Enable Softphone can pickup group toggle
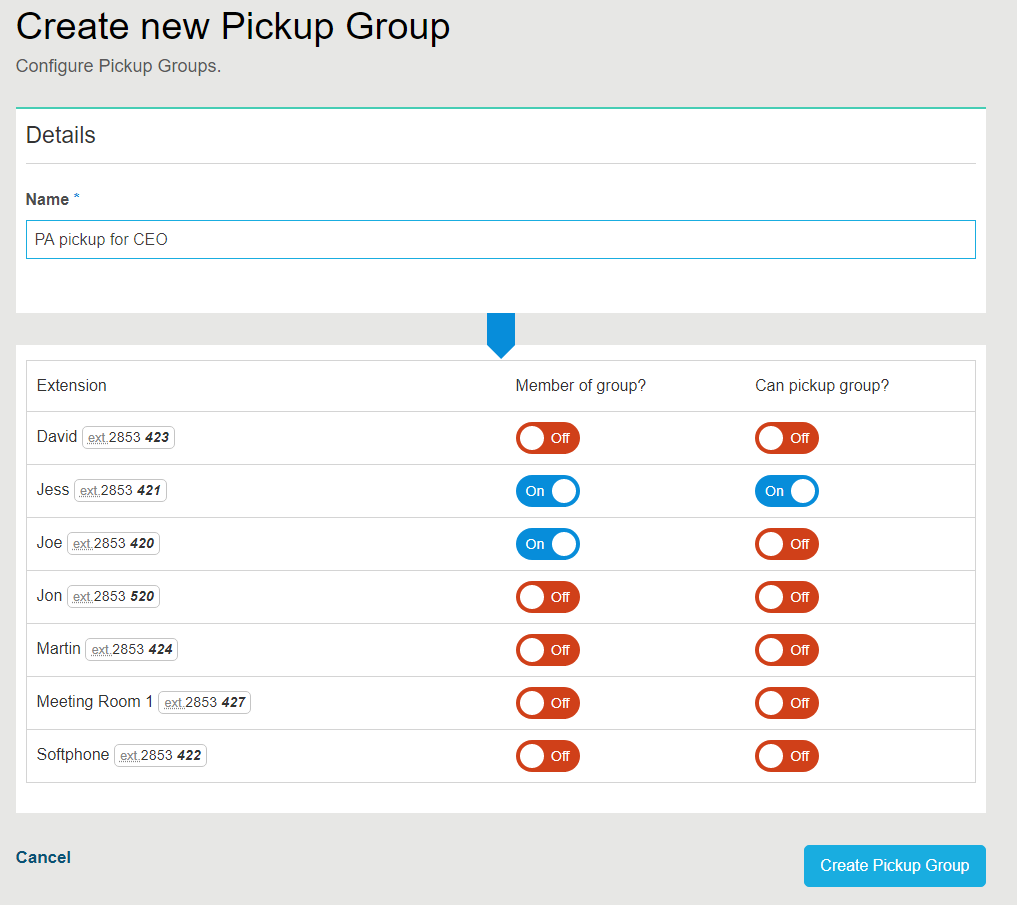Viewport: 1017px width, 905px height. tap(786, 756)
